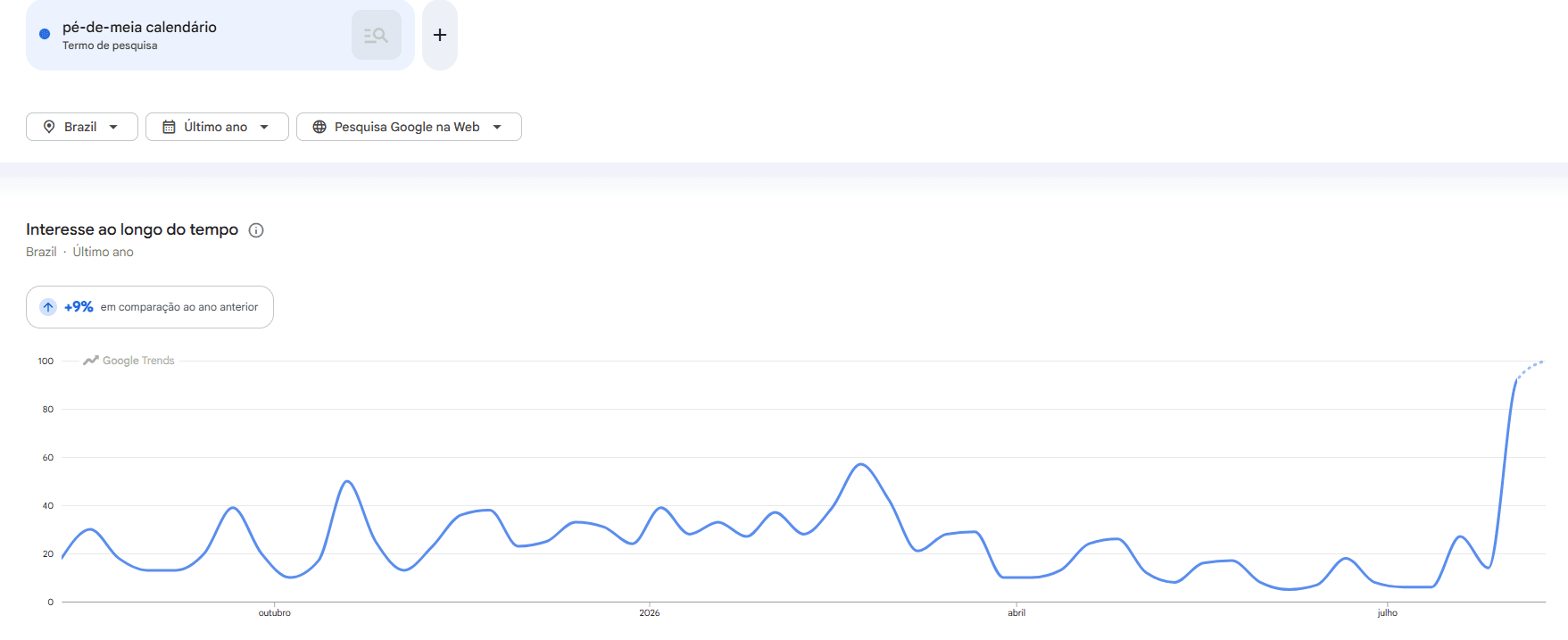Open info icon next to Interesse ao longo do tempo
Screen dimensions: 1568x640
pyautogui.click(x=256, y=230)
